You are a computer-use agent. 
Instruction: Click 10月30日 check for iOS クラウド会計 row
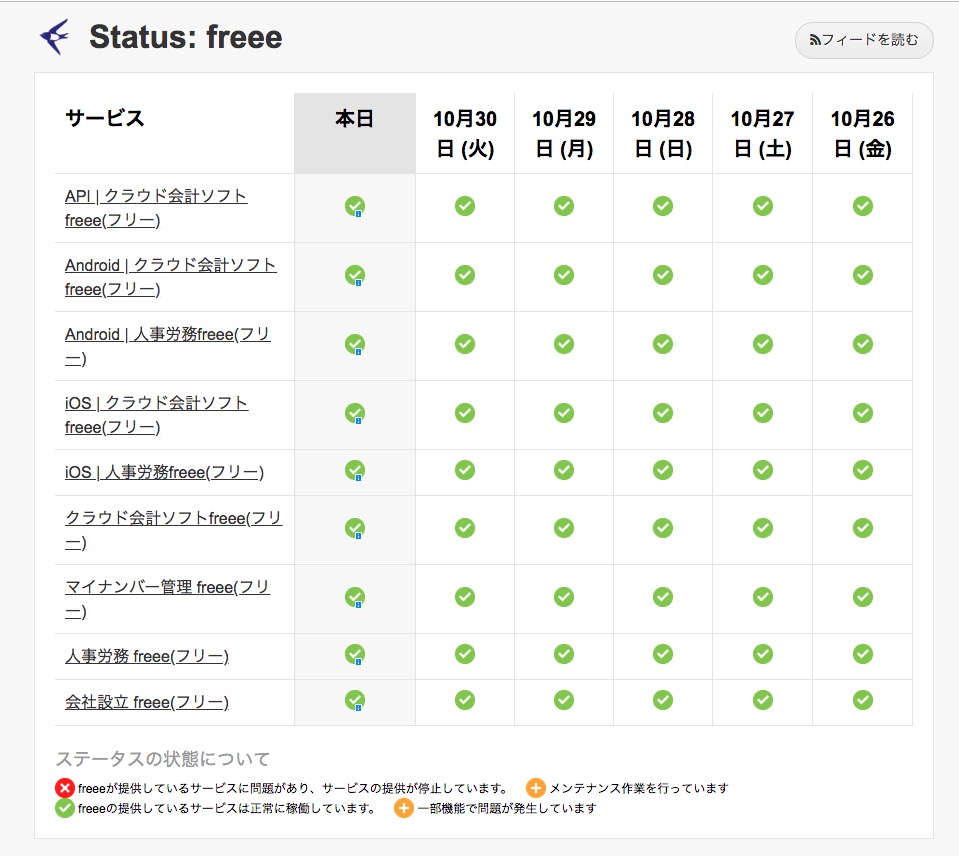click(465, 413)
